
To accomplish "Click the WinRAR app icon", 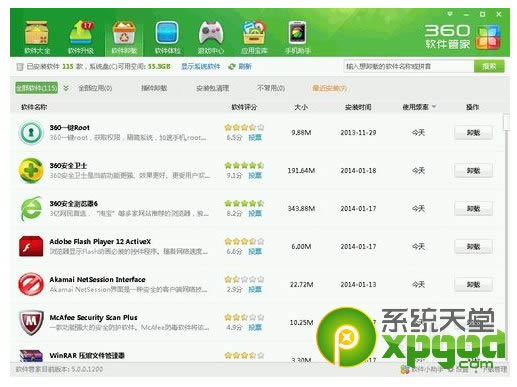I will pyautogui.click(x=31, y=356).
